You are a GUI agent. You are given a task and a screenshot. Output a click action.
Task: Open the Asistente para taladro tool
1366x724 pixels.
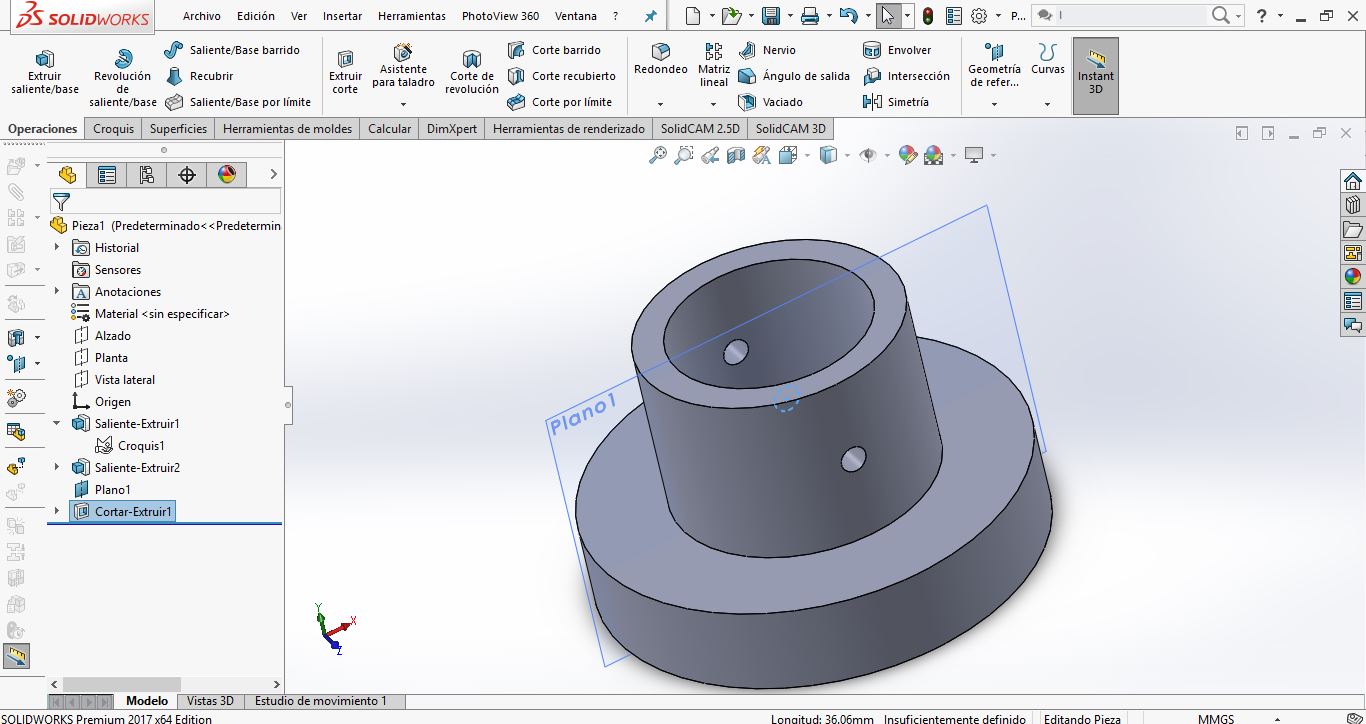(403, 65)
